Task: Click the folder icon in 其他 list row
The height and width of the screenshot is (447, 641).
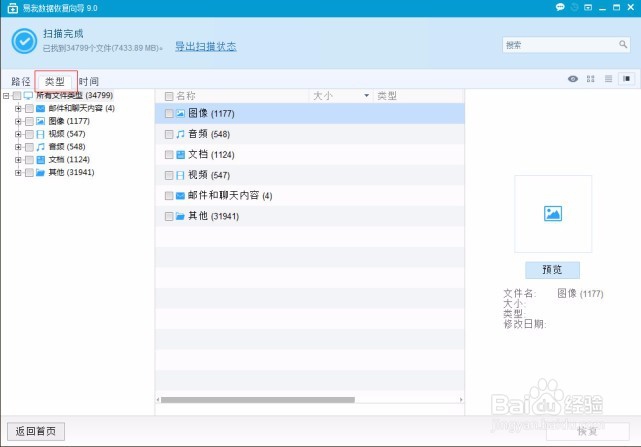Action: 180,216
